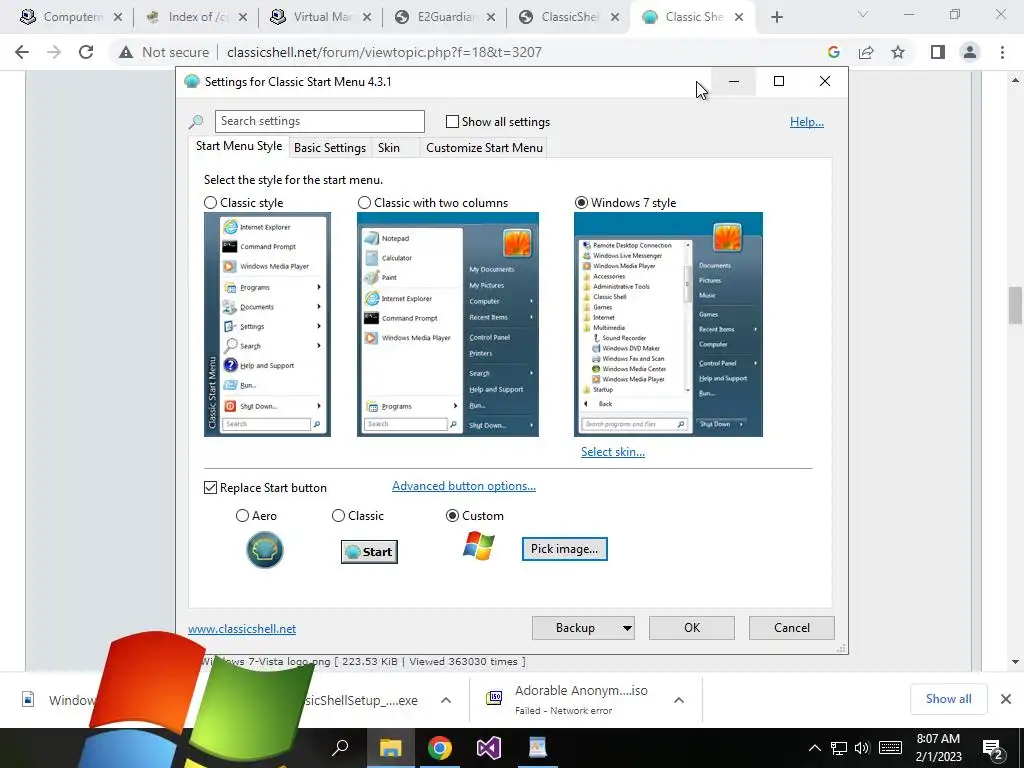This screenshot has height=768, width=1024.
Task: Click the Pick image button
Action: (x=564, y=549)
